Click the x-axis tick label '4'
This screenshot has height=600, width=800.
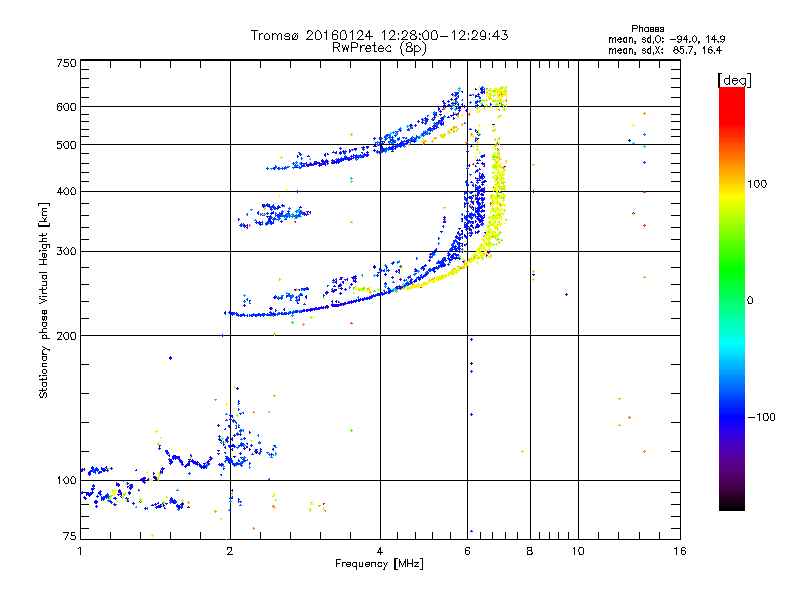coord(380,551)
